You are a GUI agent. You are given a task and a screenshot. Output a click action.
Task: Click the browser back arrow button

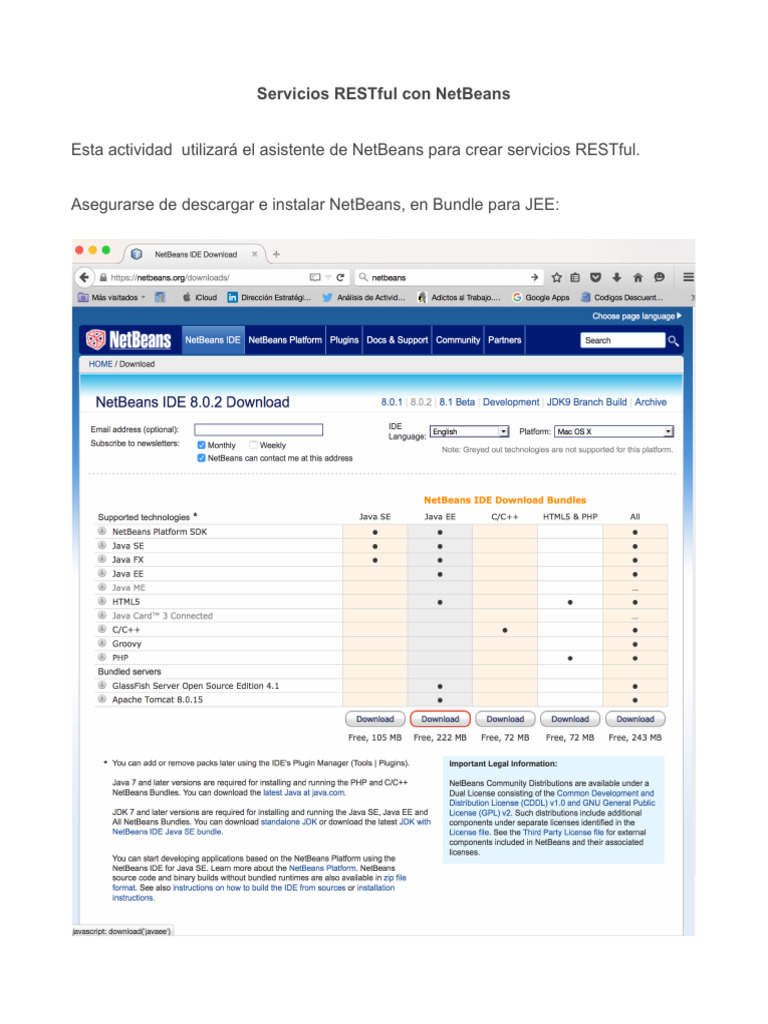(x=84, y=277)
